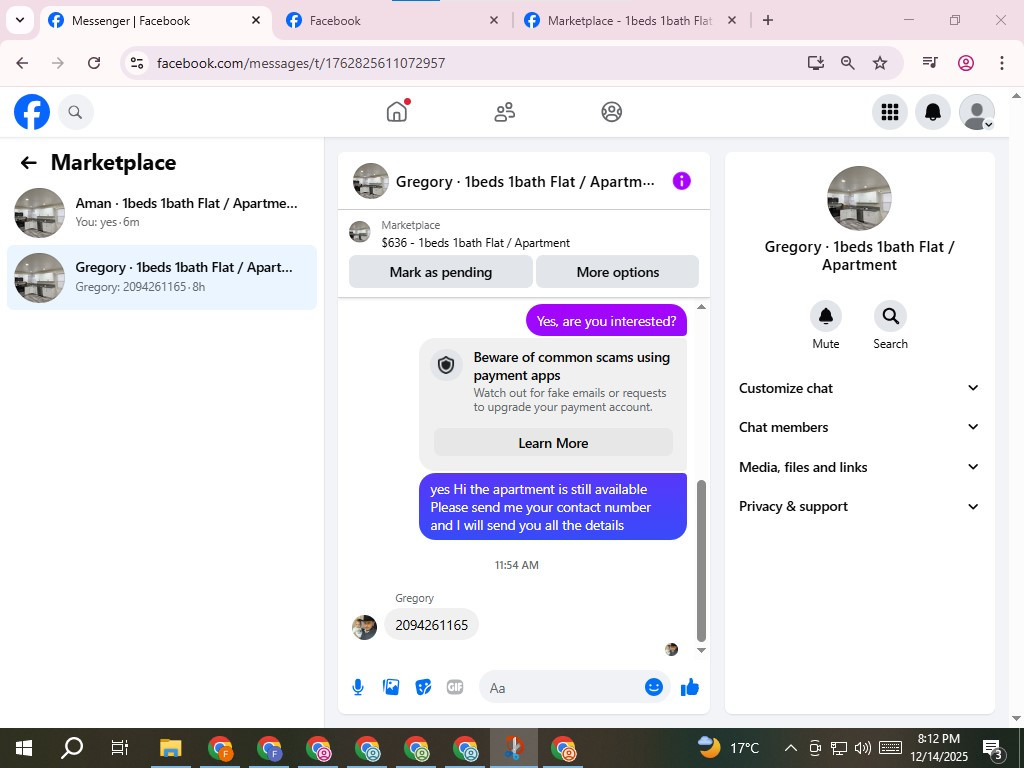
Task: Open the tab search dropdown arrow
Action: pyautogui.click(x=20, y=20)
